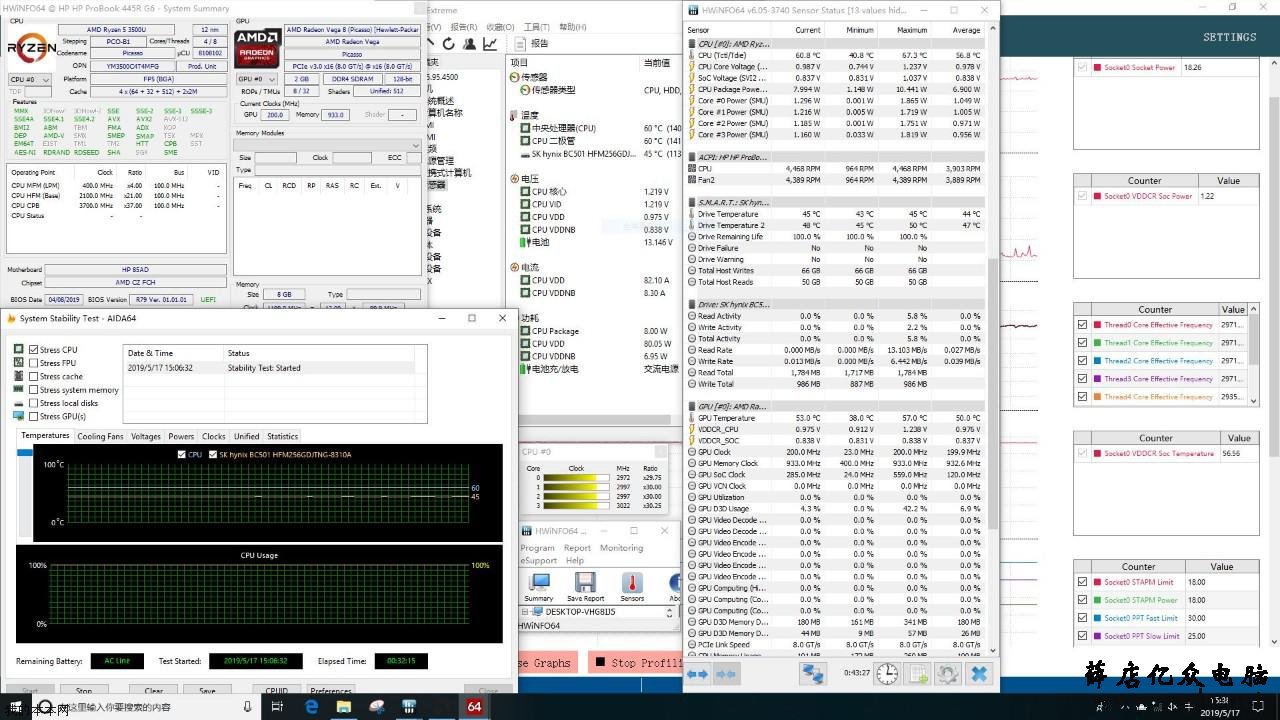The width and height of the screenshot is (1280, 720).
Task: Enable Stress GPU(s) checkbox
Action: (34, 416)
